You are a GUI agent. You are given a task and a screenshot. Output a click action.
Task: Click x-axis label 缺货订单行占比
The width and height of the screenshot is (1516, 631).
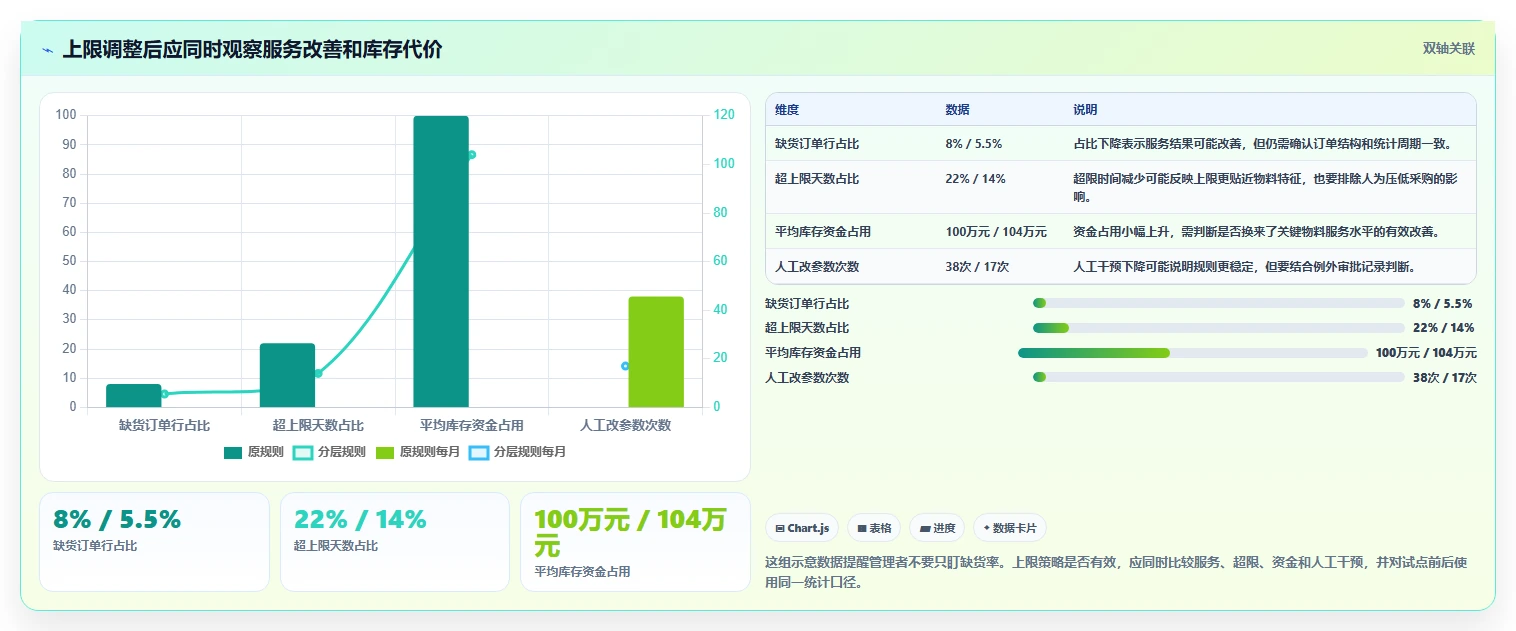165,425
